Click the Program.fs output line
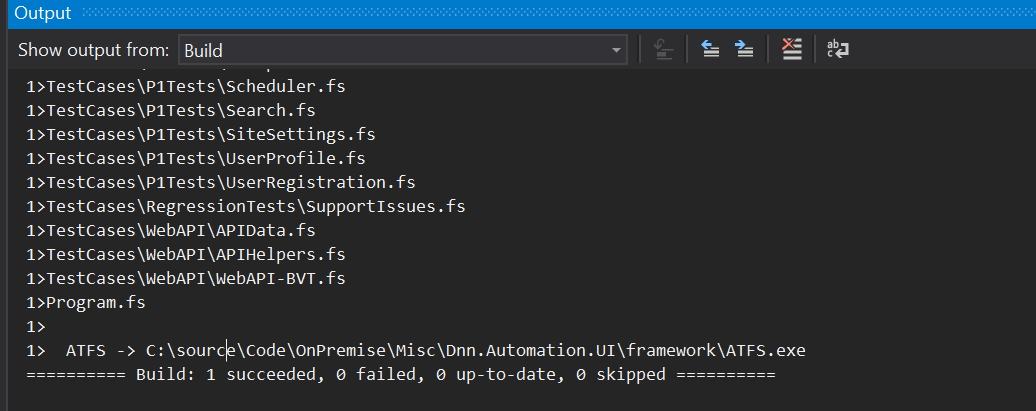 click(x=86, y=303)
